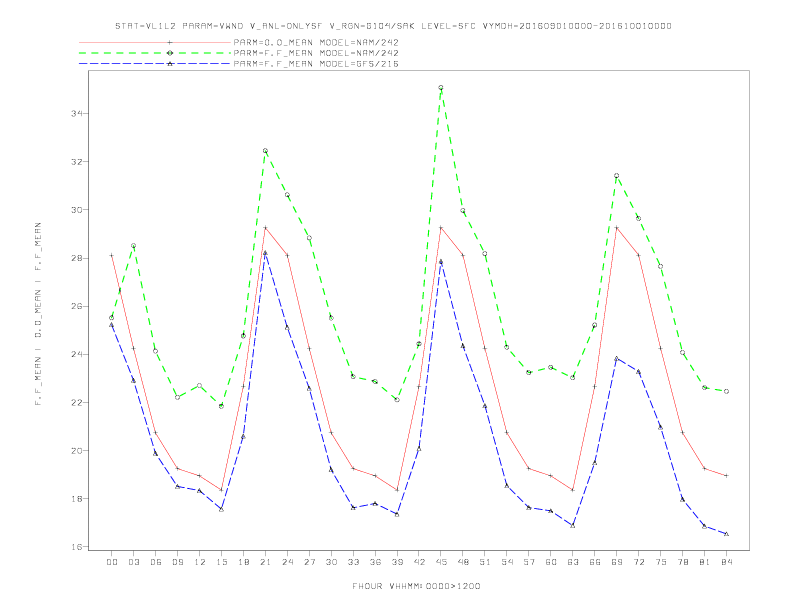
Task: Select legend text PARM=F.F_MEAN MODEL=GFS/216
Action: 316,64
